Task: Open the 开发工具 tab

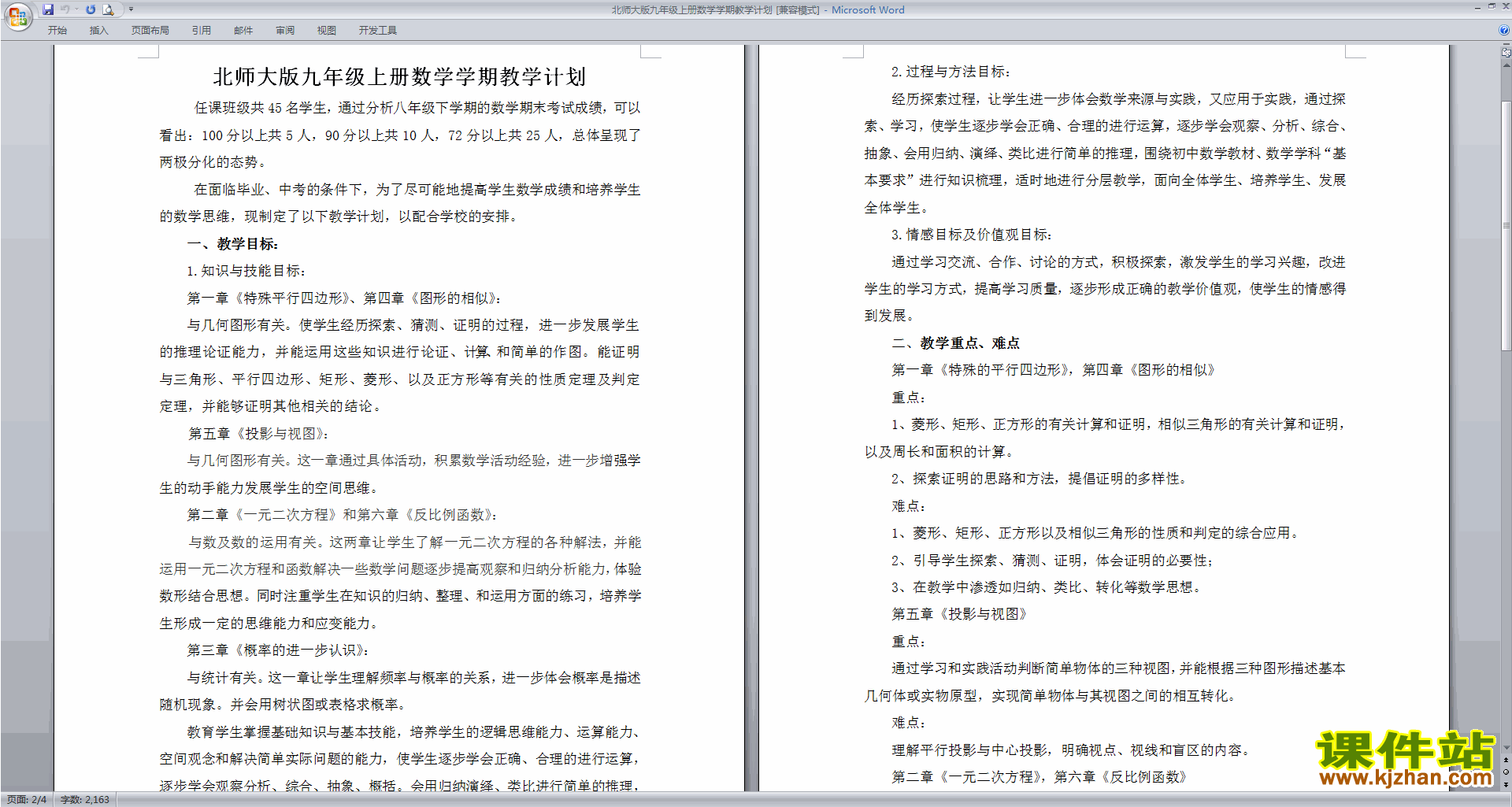Action: pos(378,31)
